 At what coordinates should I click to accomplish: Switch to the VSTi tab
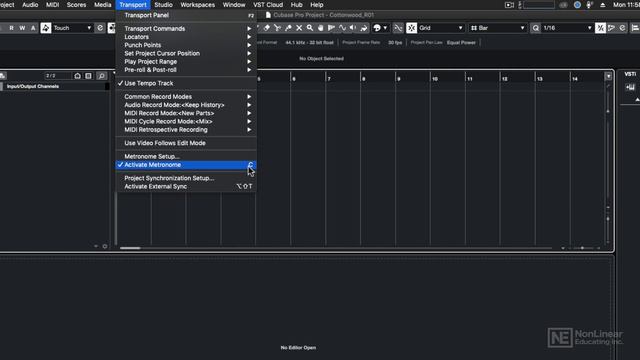coord(630,74)
